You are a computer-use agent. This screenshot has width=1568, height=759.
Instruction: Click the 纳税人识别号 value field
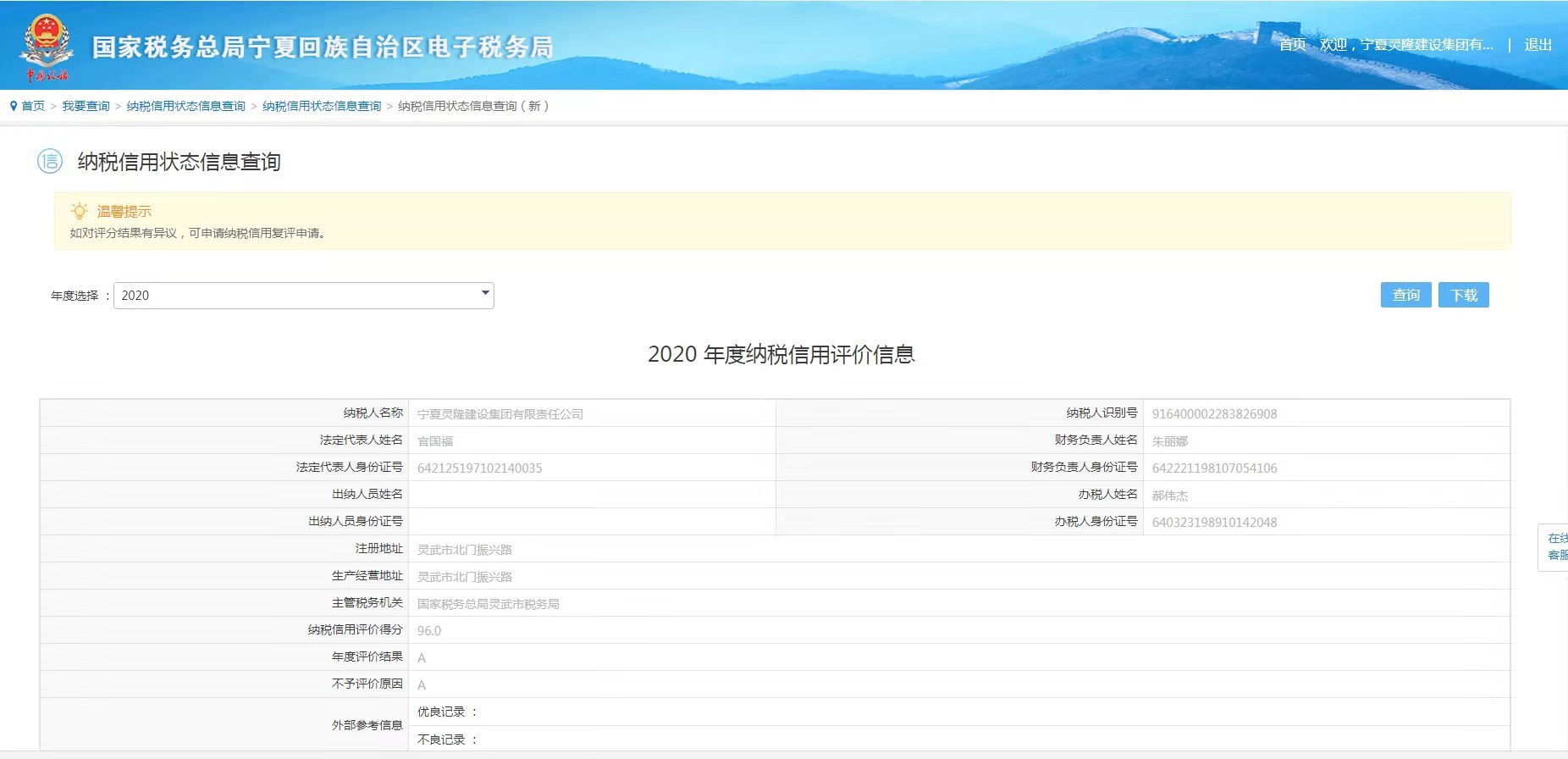pos(1325,414)
